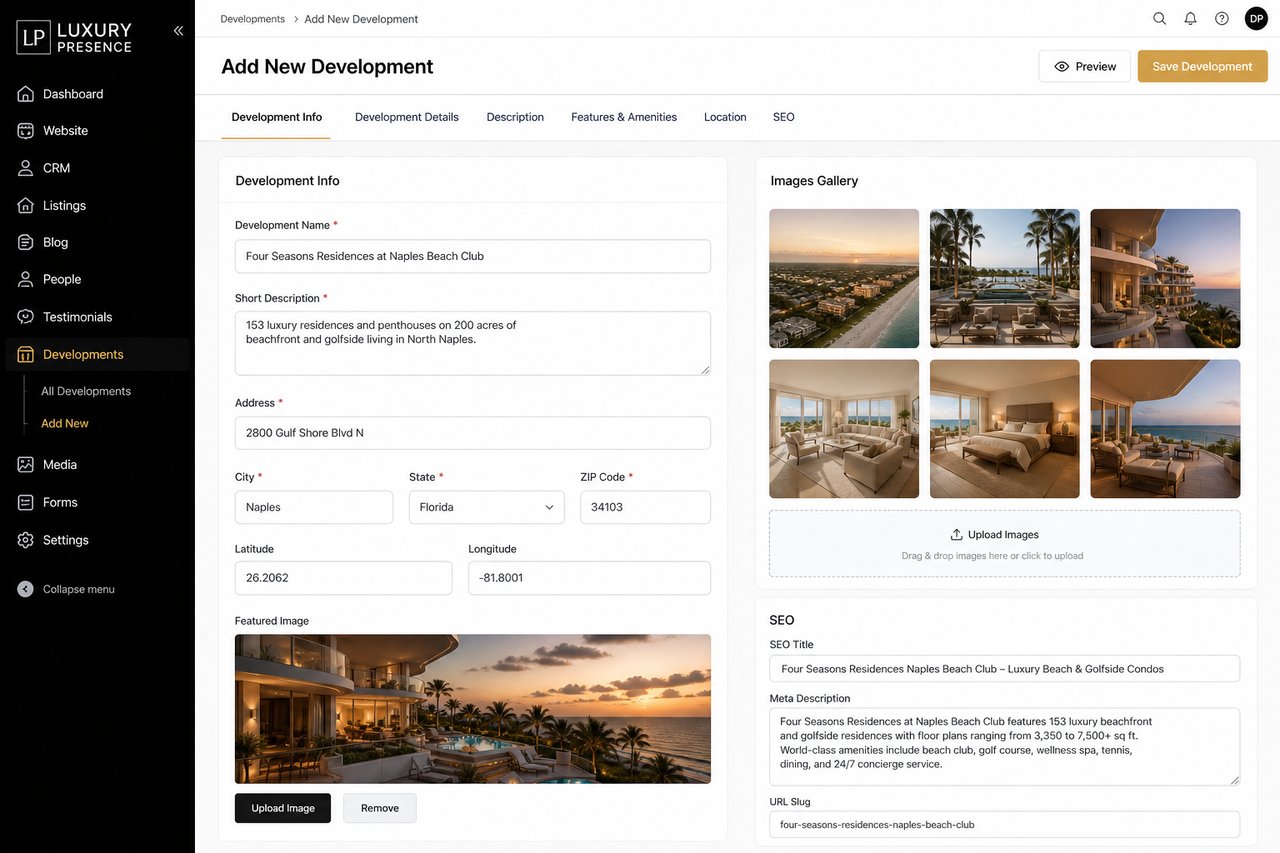This screenshot has height=853, width=1280.
Task: Select palm tree pool terrace thumbnail
Action: 1005,278
